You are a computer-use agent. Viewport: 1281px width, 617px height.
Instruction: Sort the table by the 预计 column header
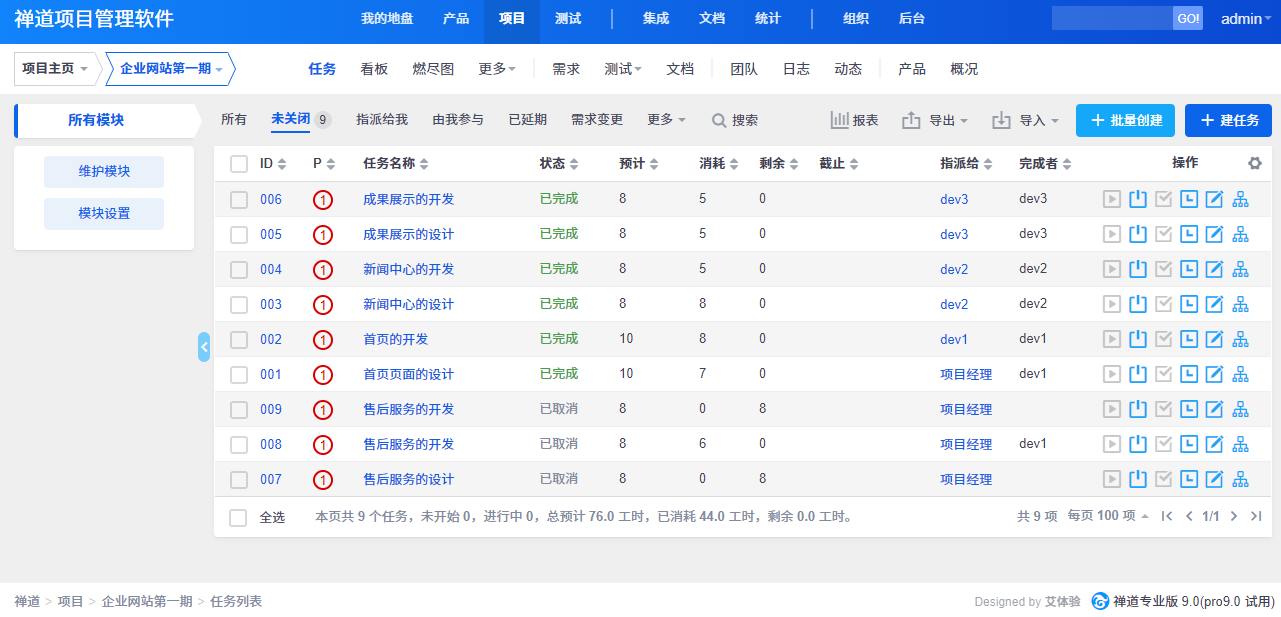(637, 164)
